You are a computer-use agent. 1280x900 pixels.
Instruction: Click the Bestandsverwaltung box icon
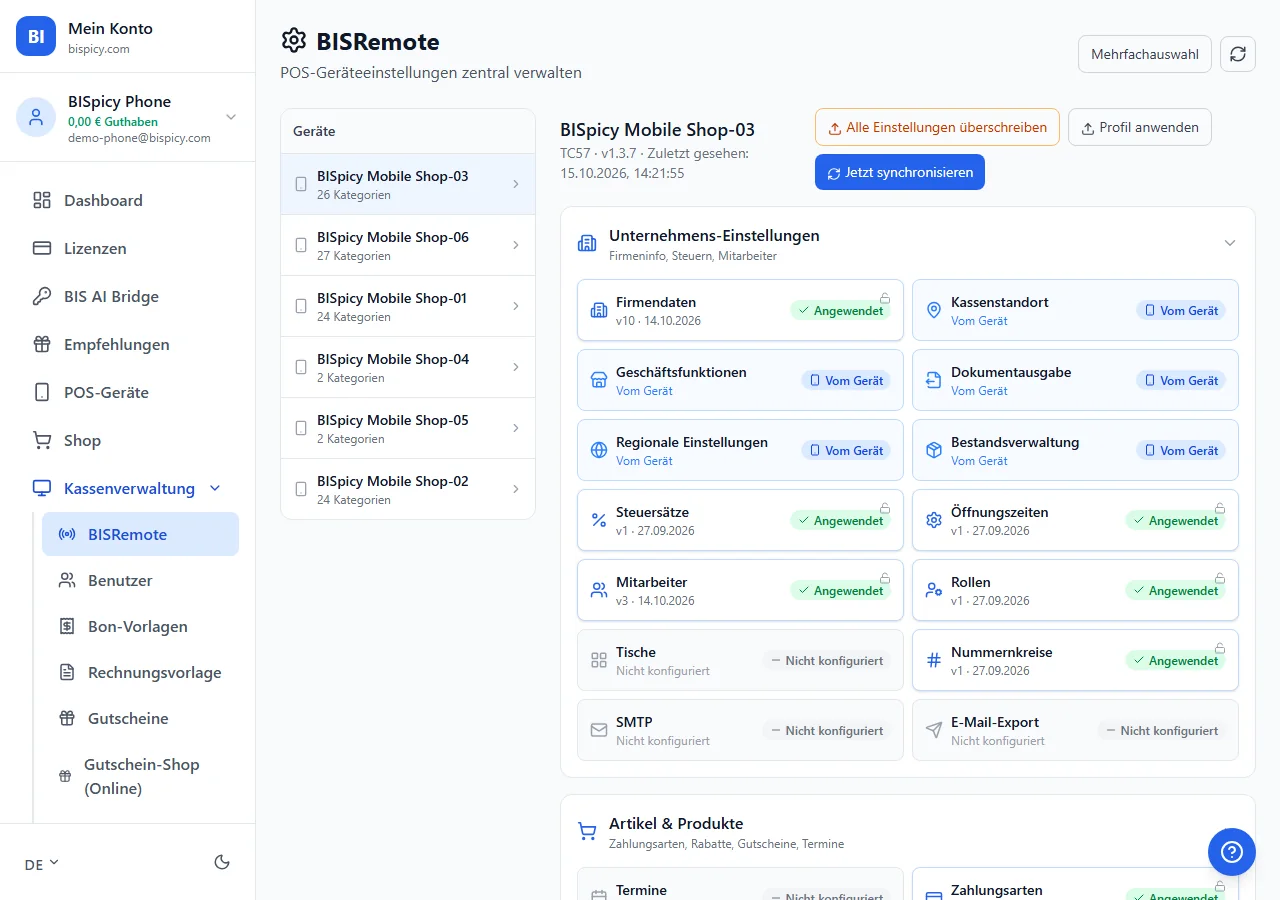[934, 450]
